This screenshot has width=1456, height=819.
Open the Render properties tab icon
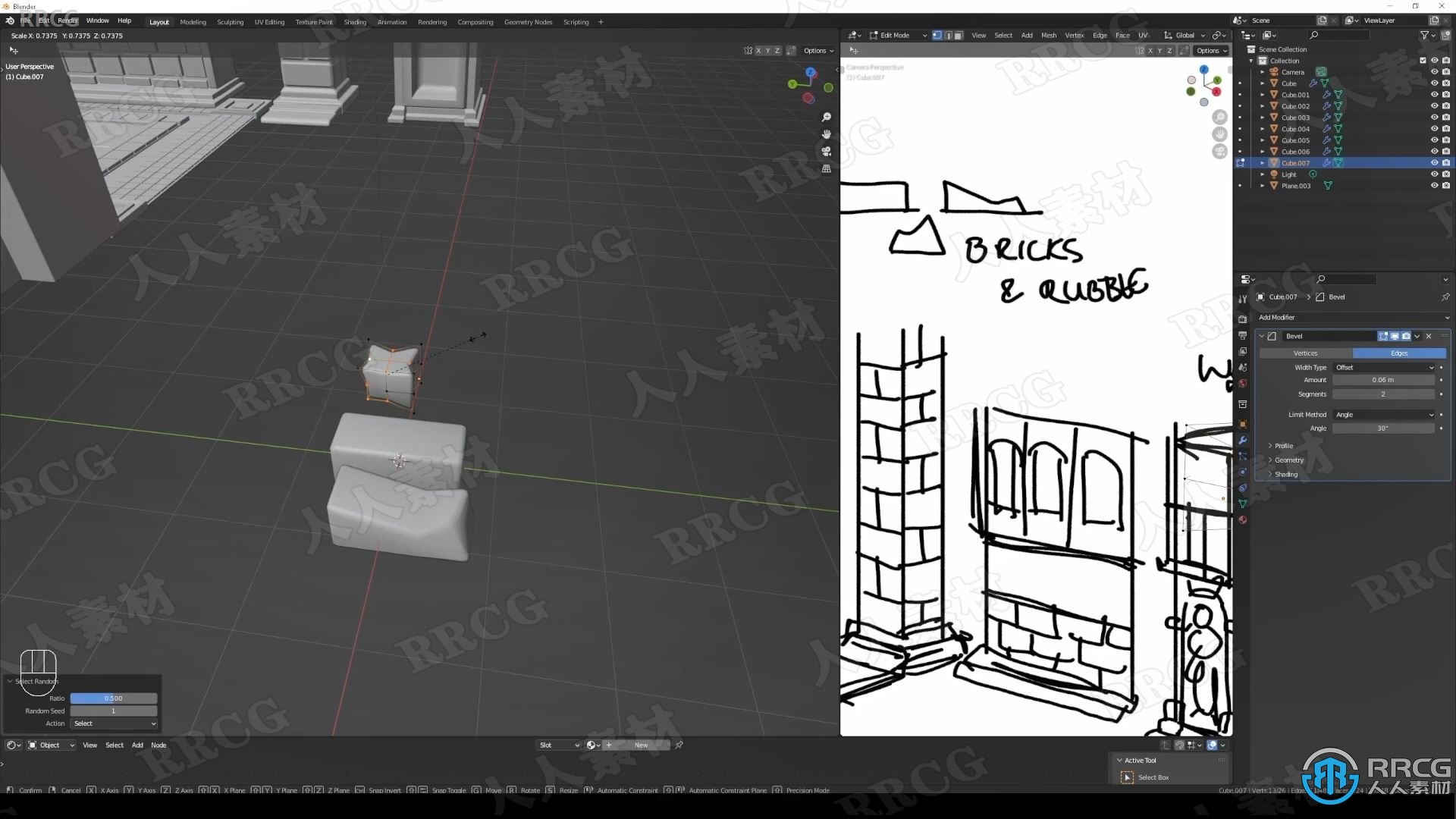click(x=1242, y=318)
